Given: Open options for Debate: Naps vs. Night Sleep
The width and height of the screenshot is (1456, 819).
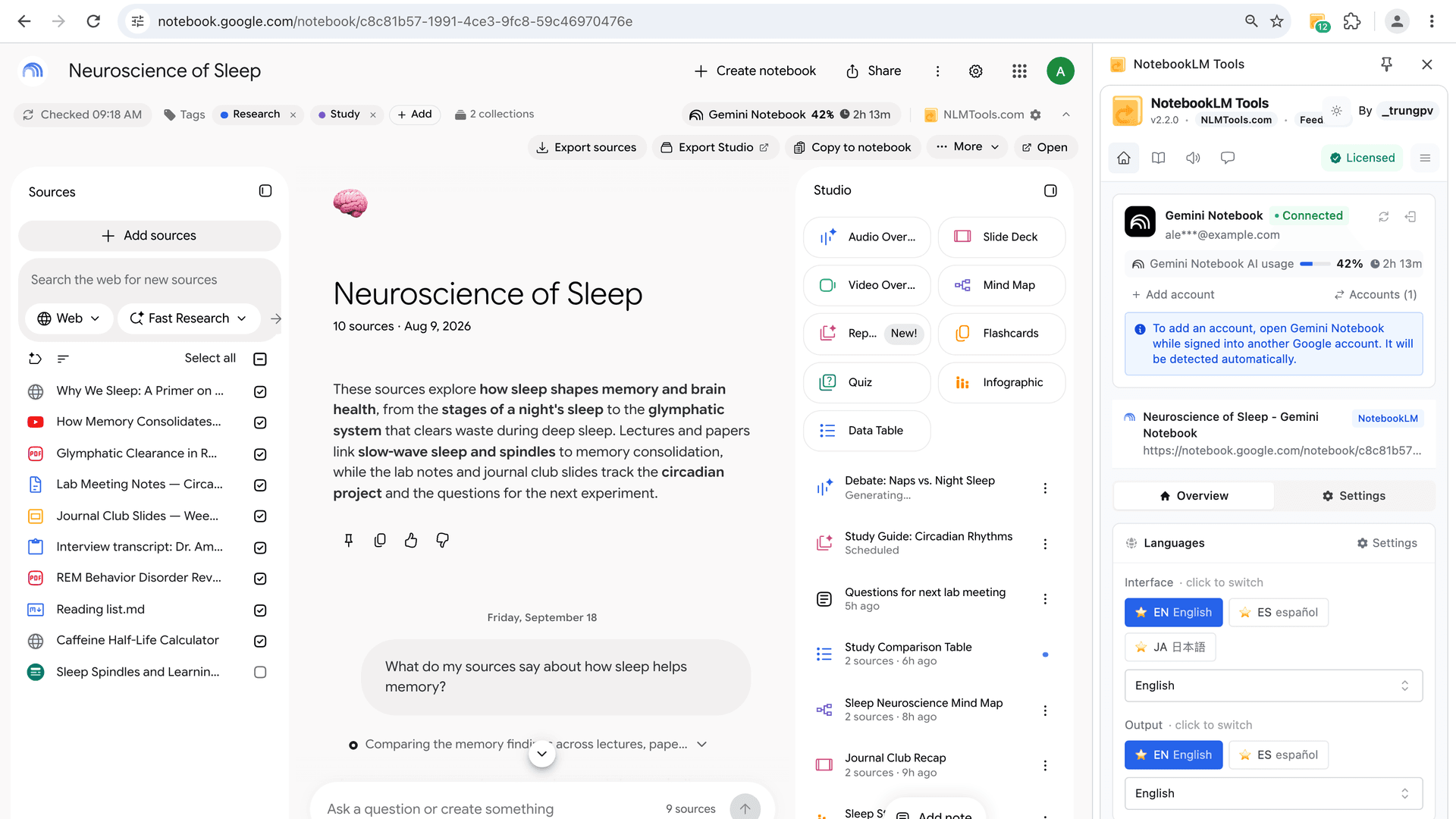Looking at the screenshot, I should click(1045, 488).
